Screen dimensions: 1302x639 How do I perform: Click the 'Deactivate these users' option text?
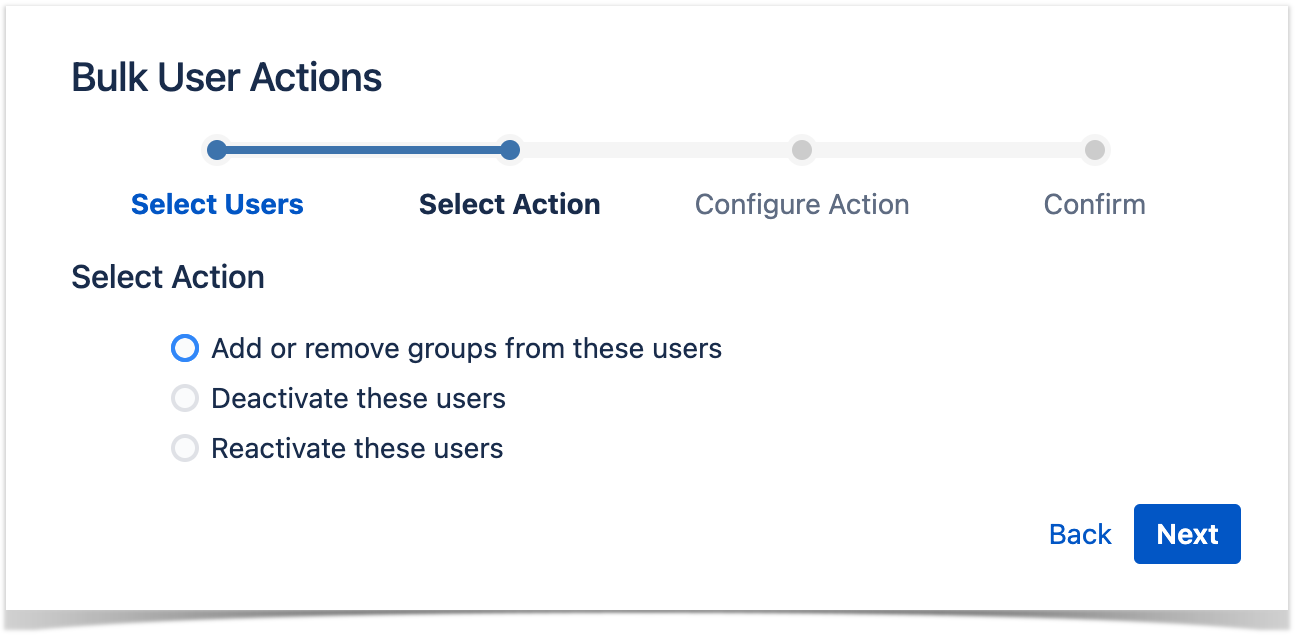coord(358,399)
